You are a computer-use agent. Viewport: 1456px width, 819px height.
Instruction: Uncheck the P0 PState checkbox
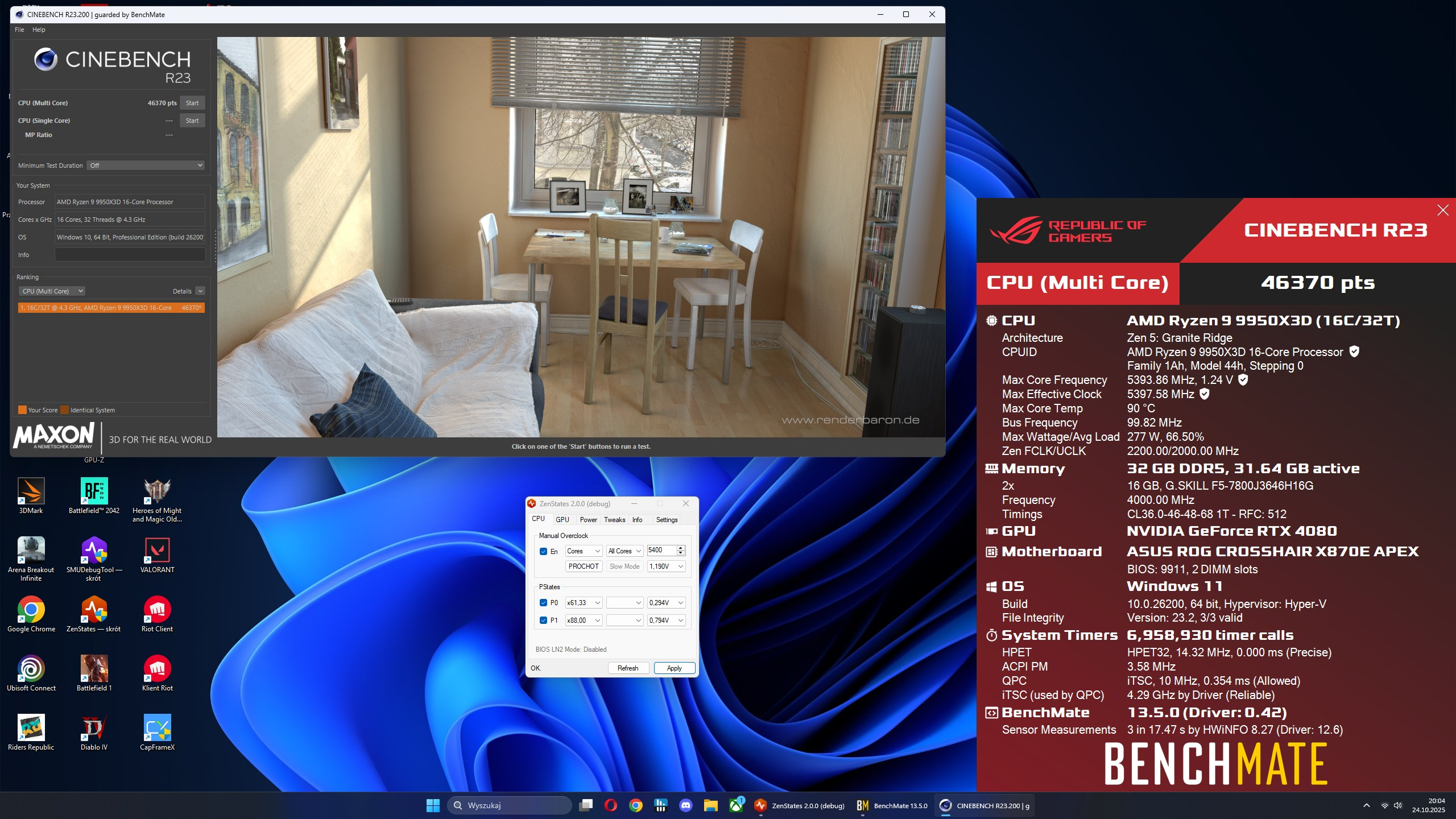point(543,603)
